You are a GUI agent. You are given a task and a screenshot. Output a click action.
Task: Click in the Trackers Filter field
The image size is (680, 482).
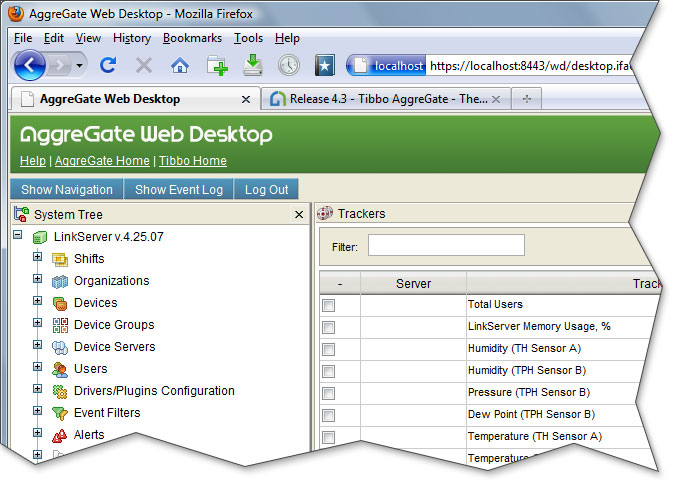[446, 245]
